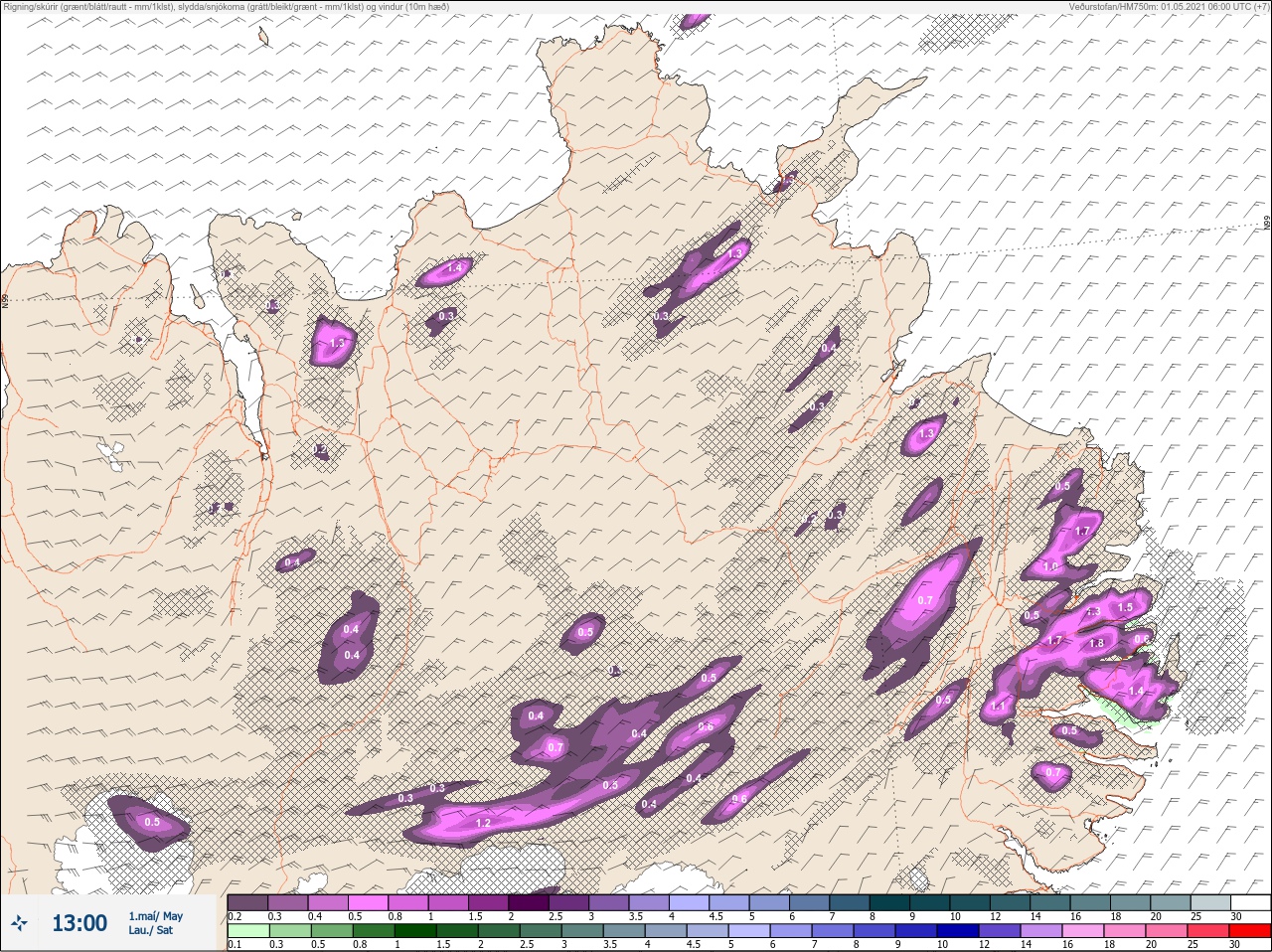Pick the bright pink upper legend swatch after 0.5

368,902
